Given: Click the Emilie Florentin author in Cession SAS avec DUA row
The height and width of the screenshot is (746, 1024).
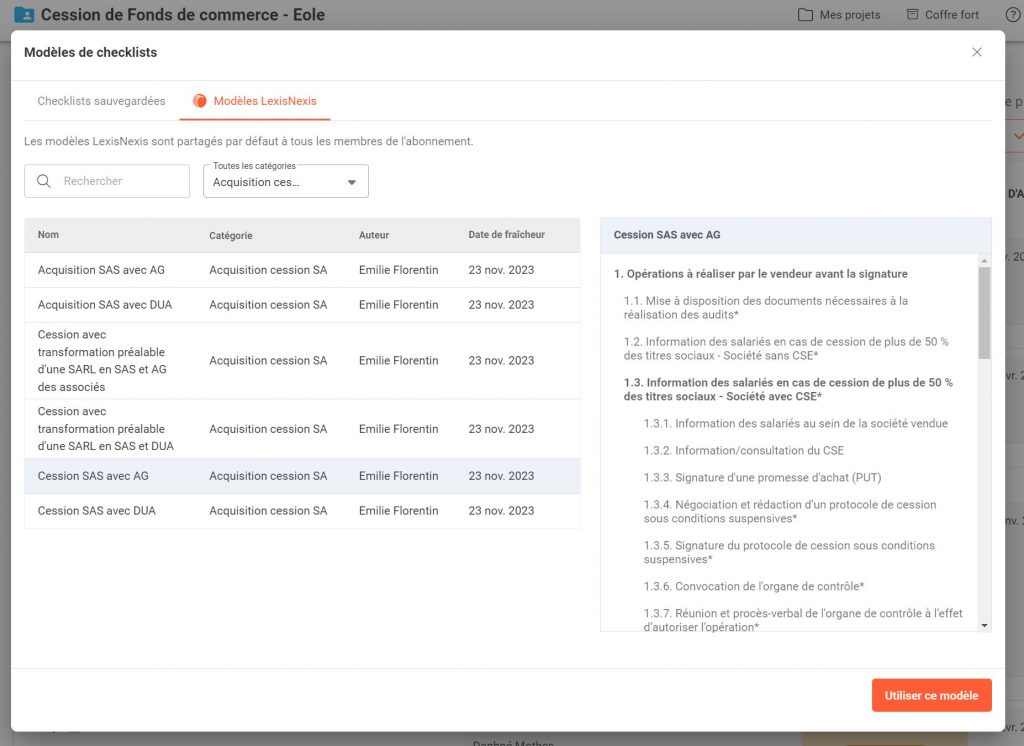Looking at the screenshot, I should (x=398, y=511).
